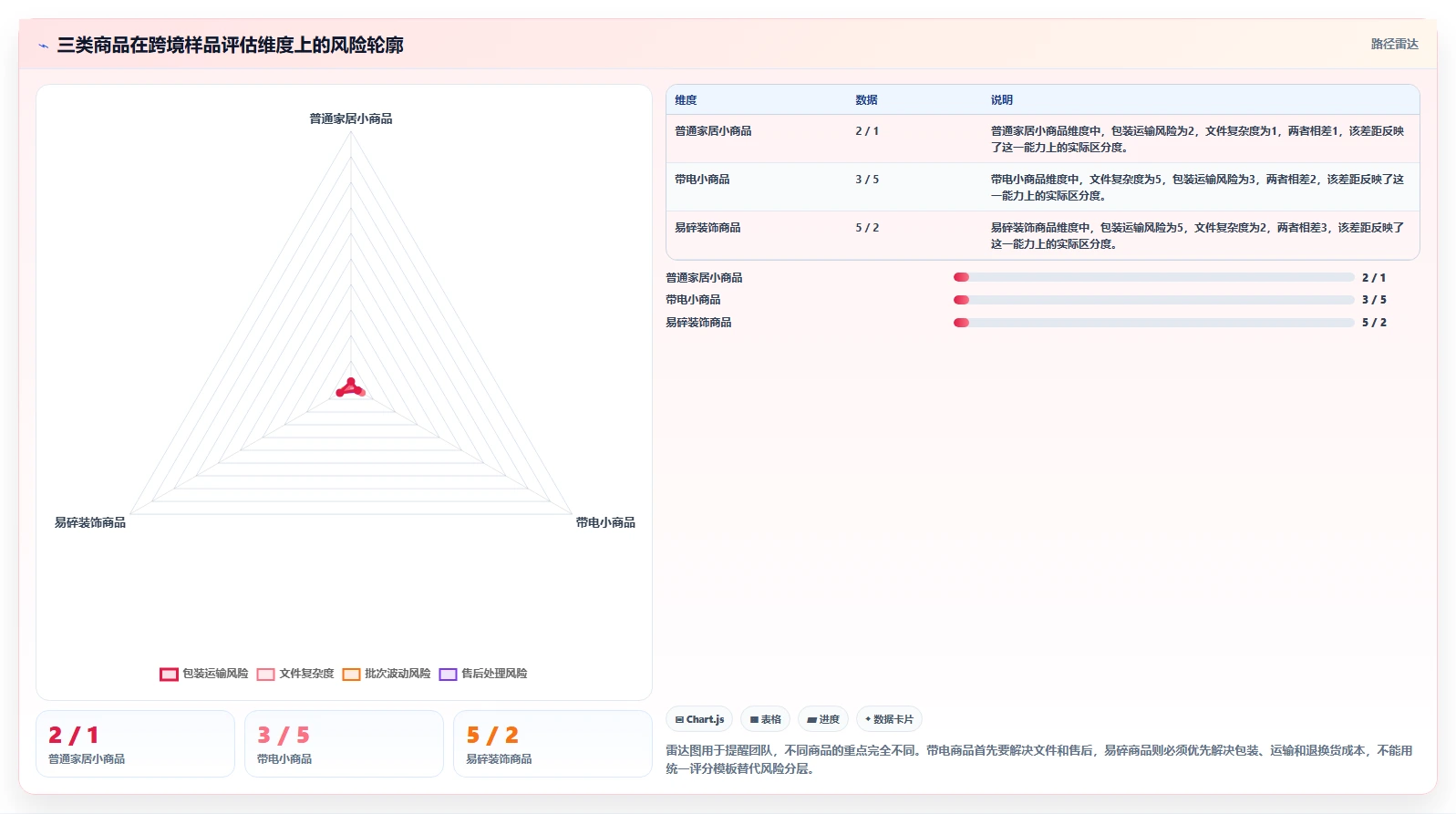Image resolution: width=1456 pixels, height=814 pixels.
Task: Click the 3 / 5 value beside the progress bar
Action: [1374, 300]
